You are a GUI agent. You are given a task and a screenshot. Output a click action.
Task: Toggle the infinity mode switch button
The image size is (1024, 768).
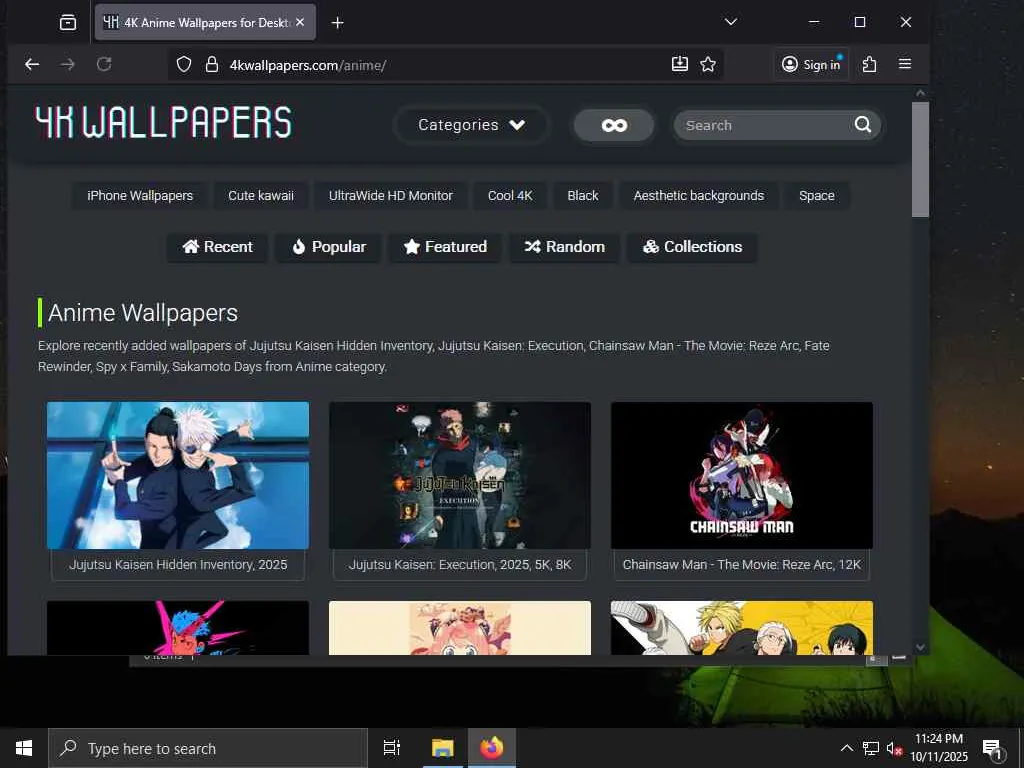click(x=614, y=125)
